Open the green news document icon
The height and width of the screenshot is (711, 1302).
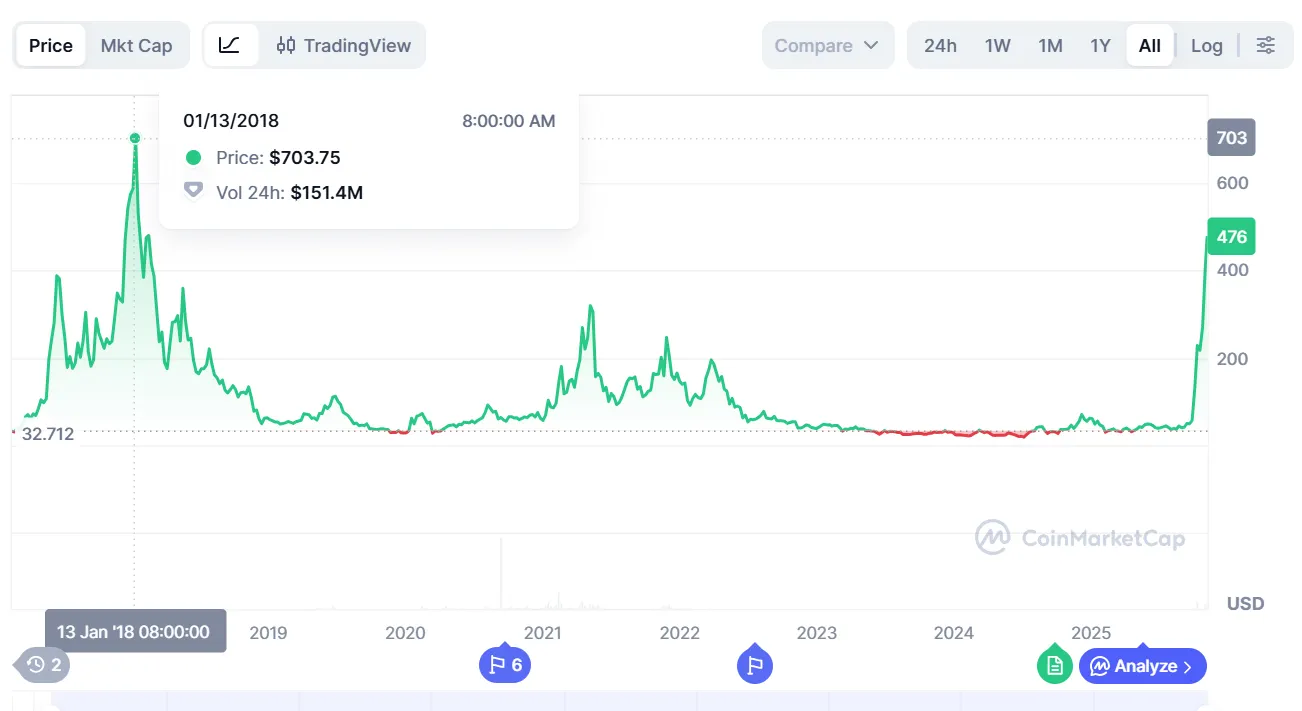[x=1054, y=664]
